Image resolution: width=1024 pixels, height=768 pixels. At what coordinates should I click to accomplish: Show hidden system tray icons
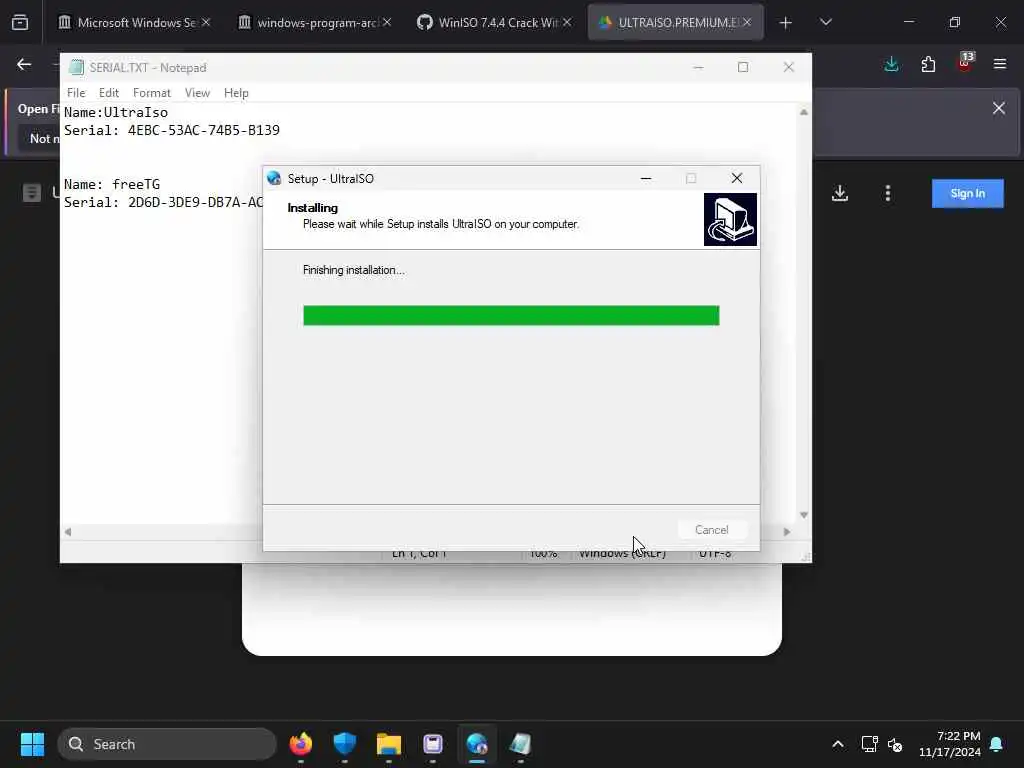coord(838,744)
